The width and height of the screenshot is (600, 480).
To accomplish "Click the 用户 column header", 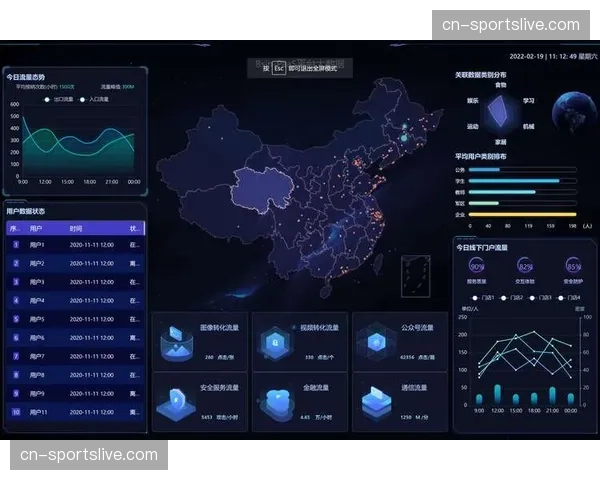I will [x=36, y=228].
